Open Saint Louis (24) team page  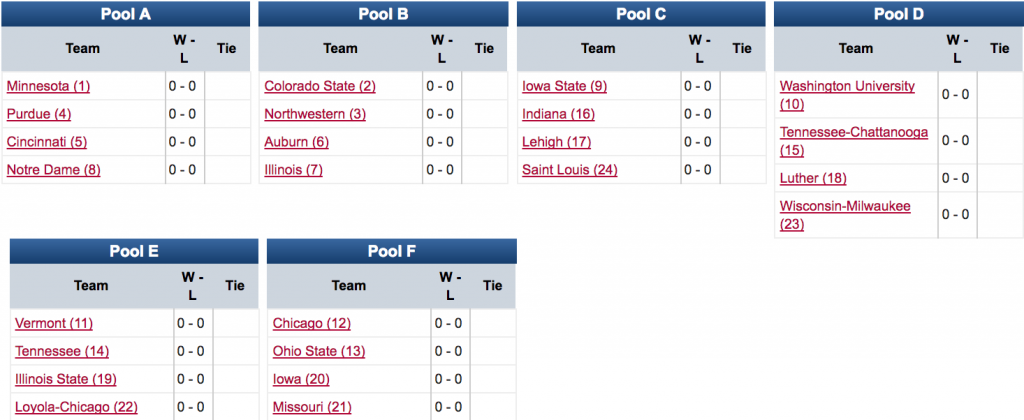coord(570,170)
